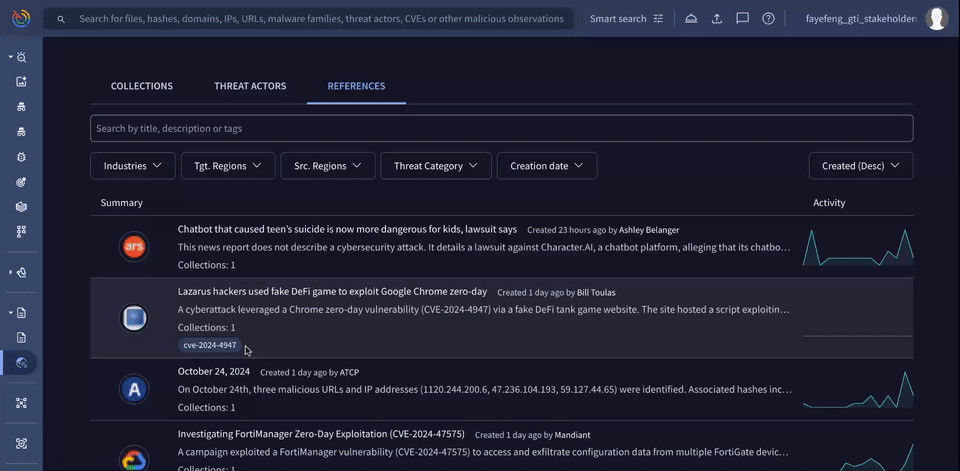Click the fayefeng_gti_stakeholder username
The height and width of the screenshot is (471, 960).
861,19
